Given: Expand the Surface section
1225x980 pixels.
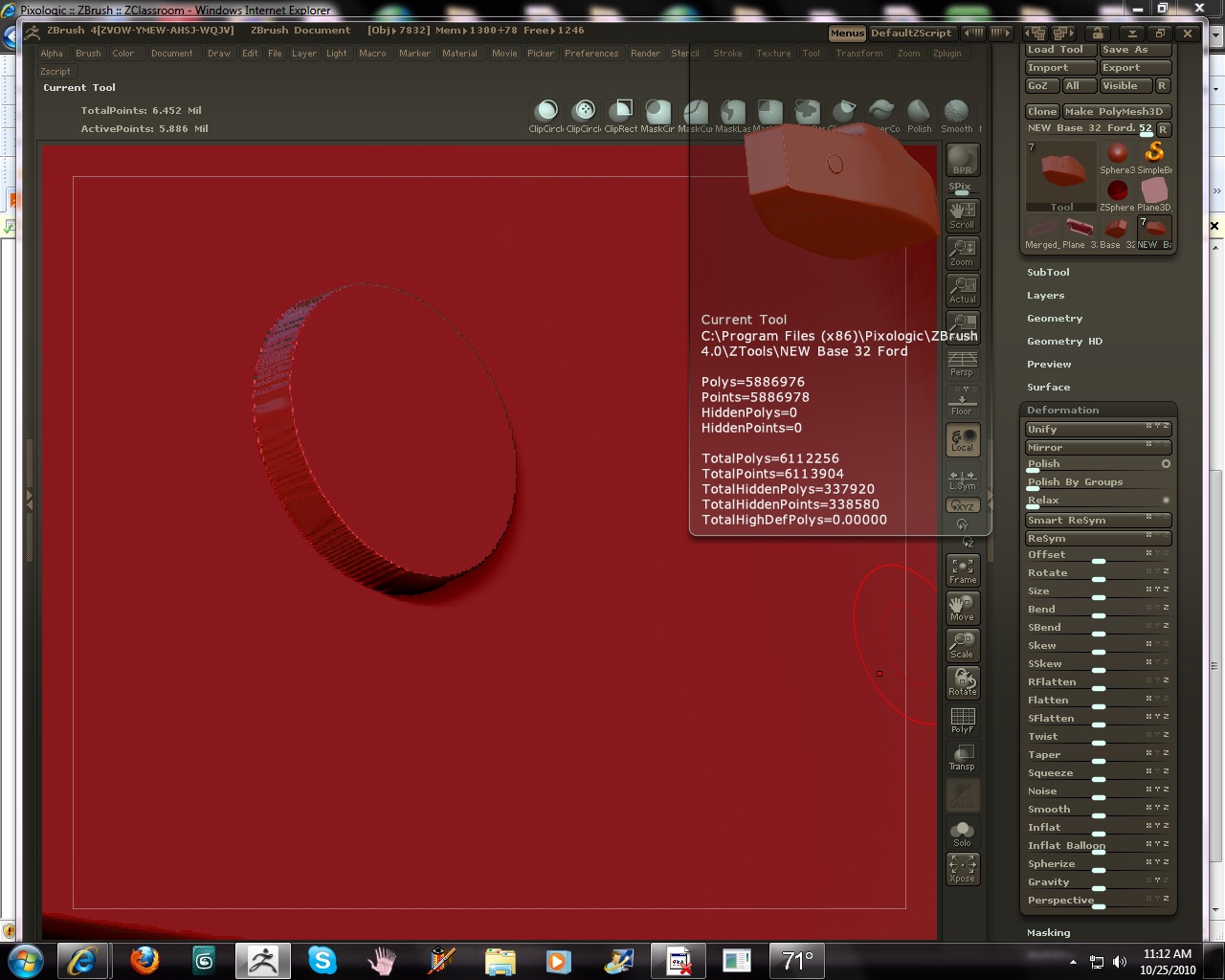Looking at the screenshot, I should tap(1048, 388).
